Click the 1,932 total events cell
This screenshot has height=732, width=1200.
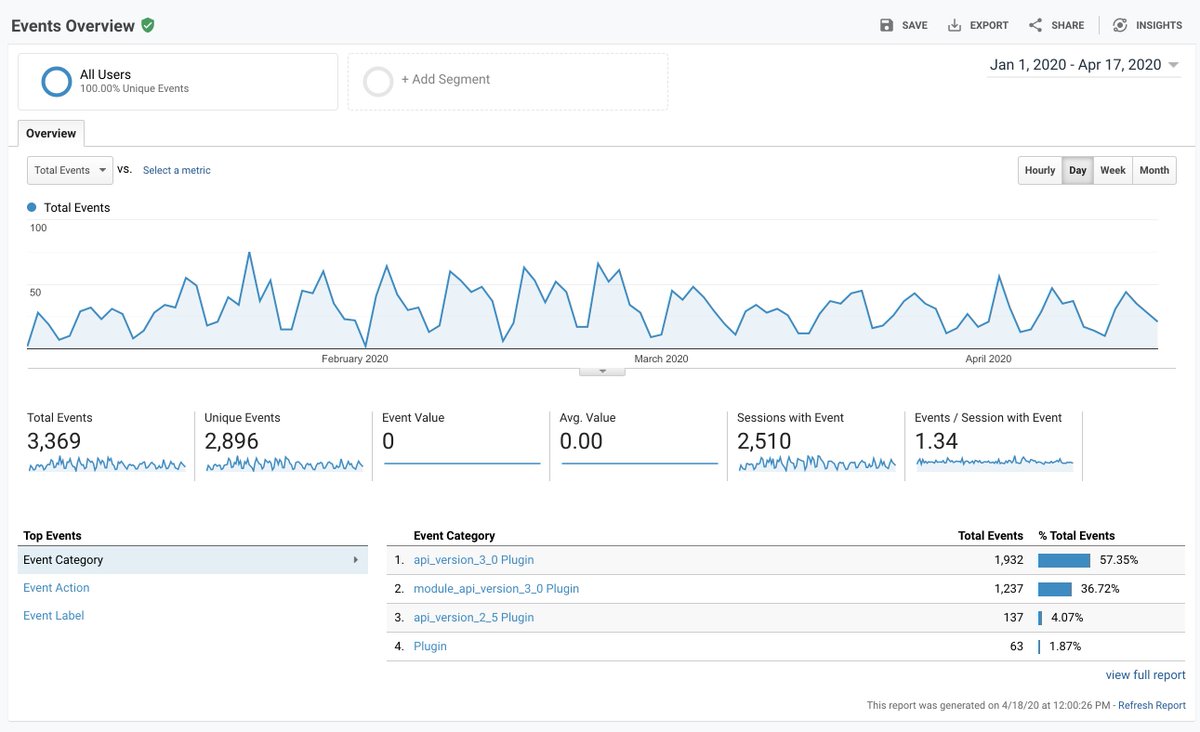[1007, 560]
